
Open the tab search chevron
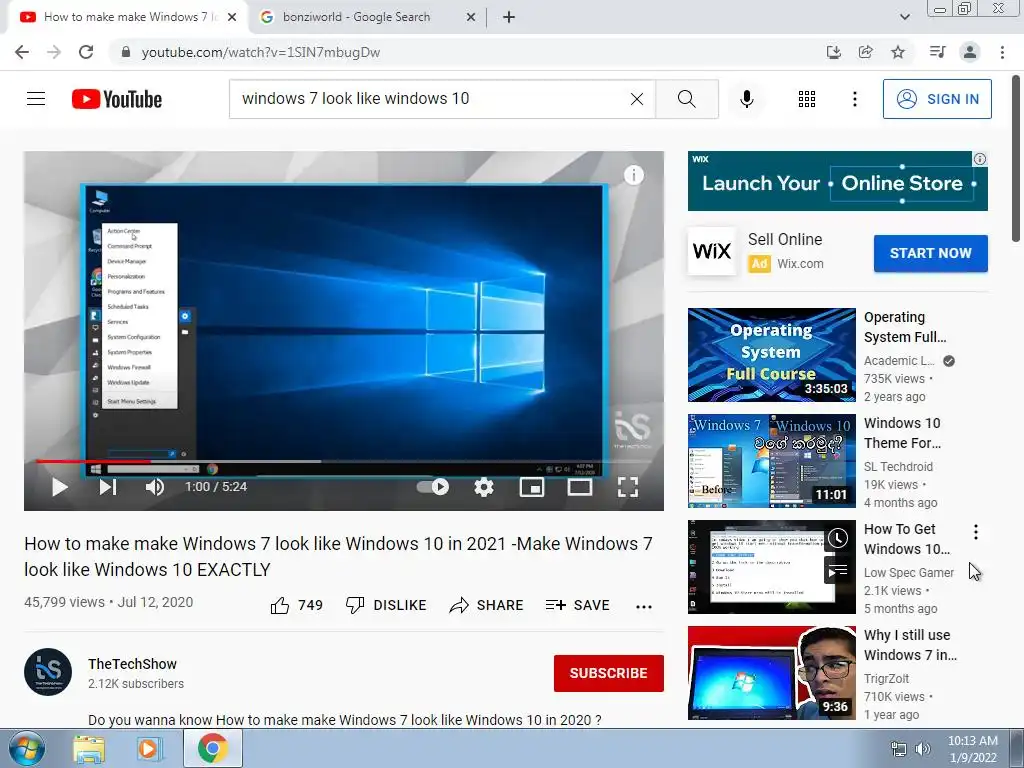coord(904,17)
